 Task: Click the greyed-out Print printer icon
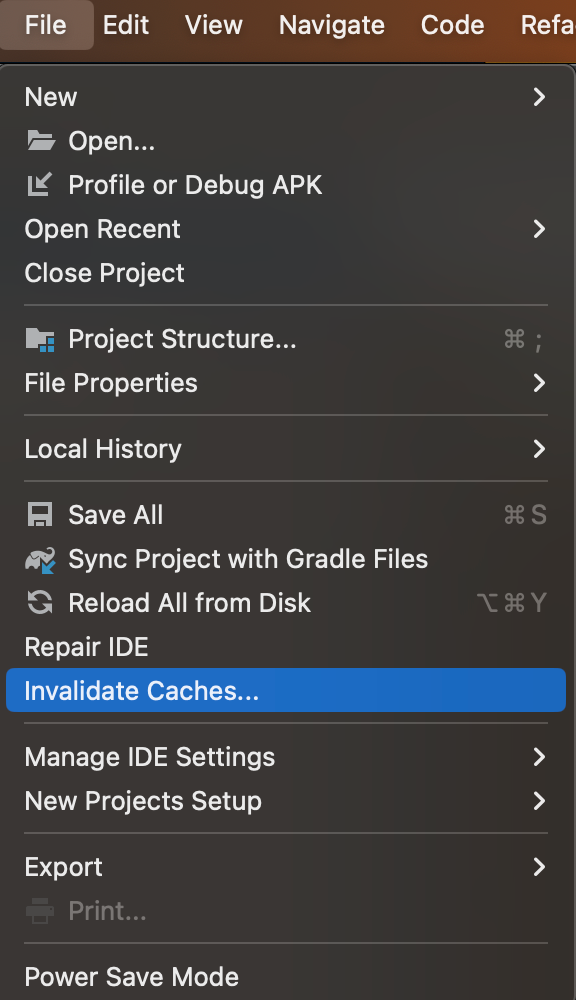40,911
